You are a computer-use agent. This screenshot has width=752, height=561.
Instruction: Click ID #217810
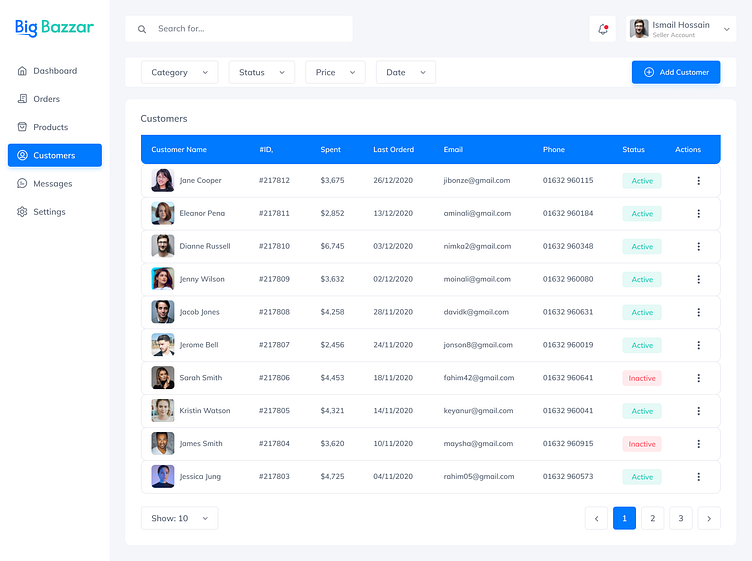(274, 246)
